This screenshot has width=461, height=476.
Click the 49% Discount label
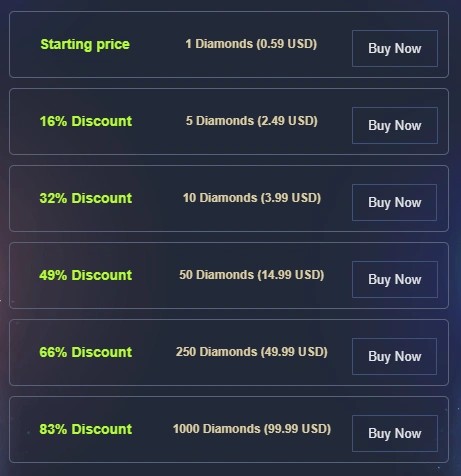click(x=86, y=275)
